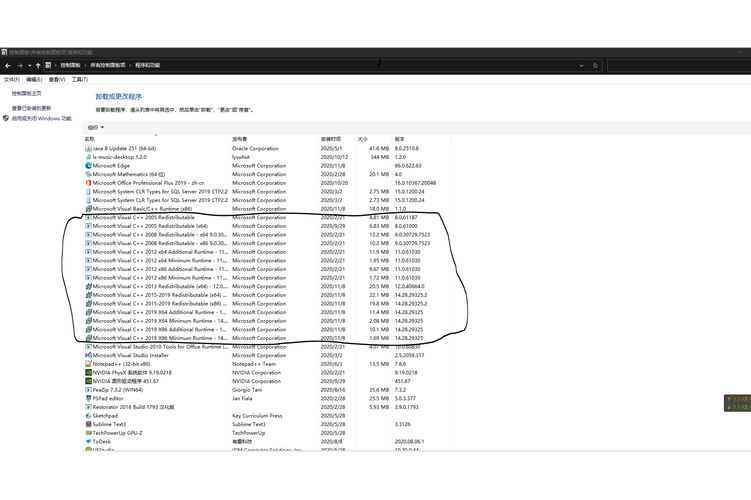Open the address bar history dropdown arrow
The height and width of the screenshot is (500, 751).
(581, 66)
